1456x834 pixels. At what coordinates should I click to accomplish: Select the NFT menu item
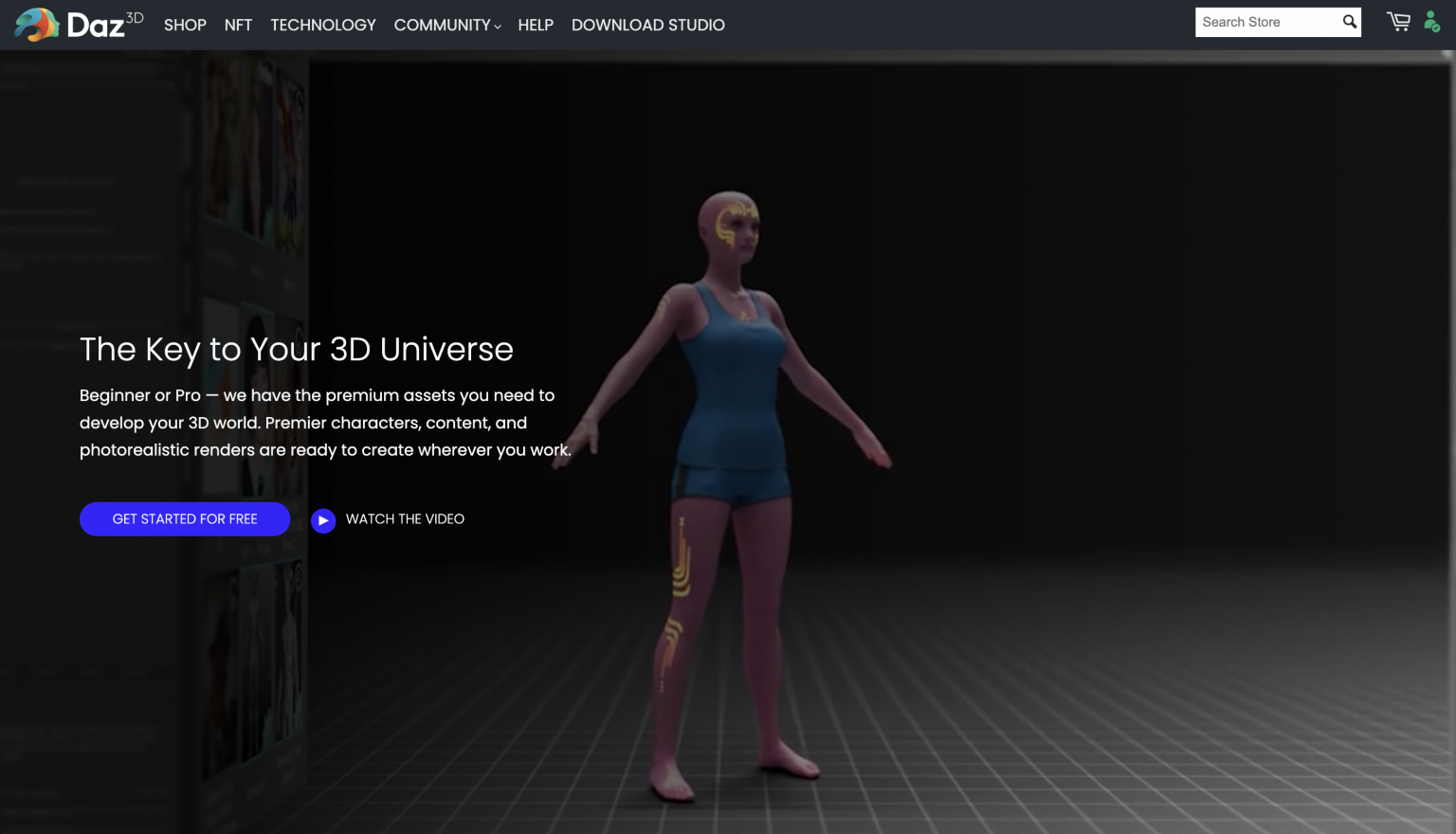pyautogui.click(x=238, y=25)
